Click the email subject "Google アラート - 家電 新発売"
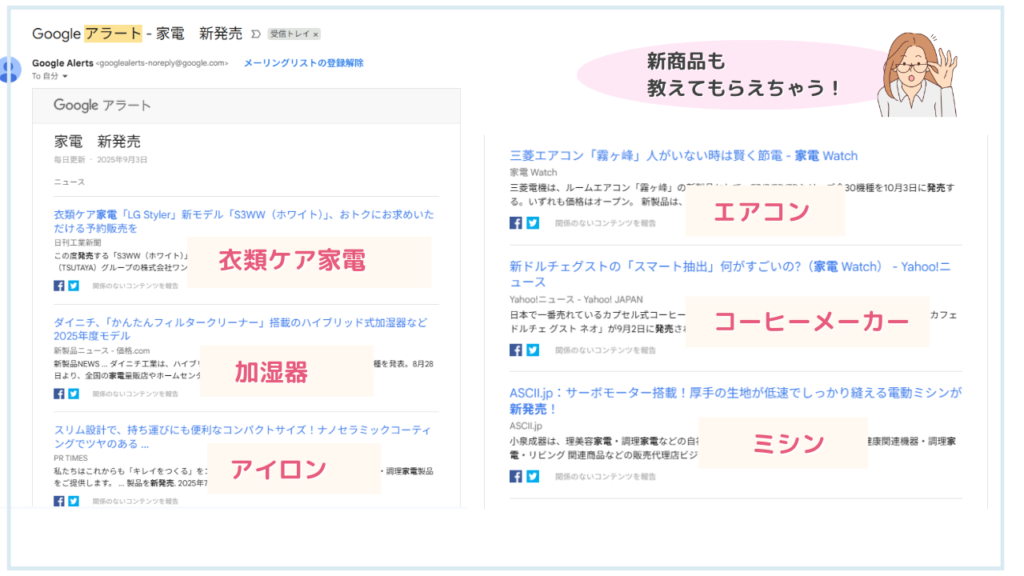The width and height of the screenshot is (1024, 576). pos(137,33)
